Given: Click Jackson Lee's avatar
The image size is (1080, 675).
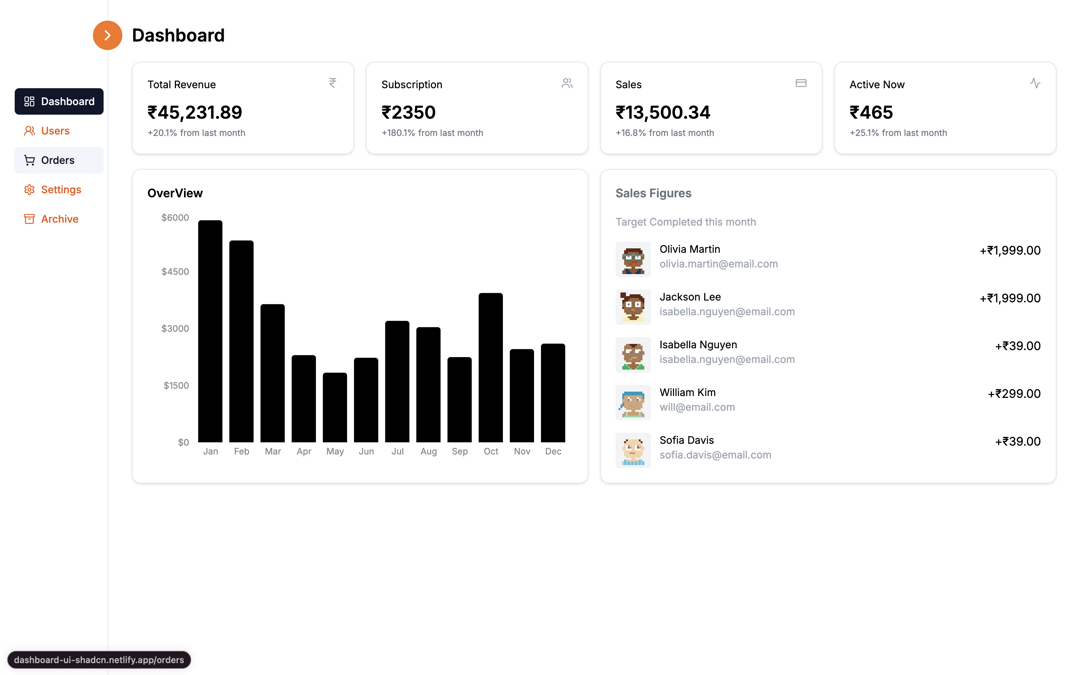Looking at the screenshot, I should pos(633,307).
